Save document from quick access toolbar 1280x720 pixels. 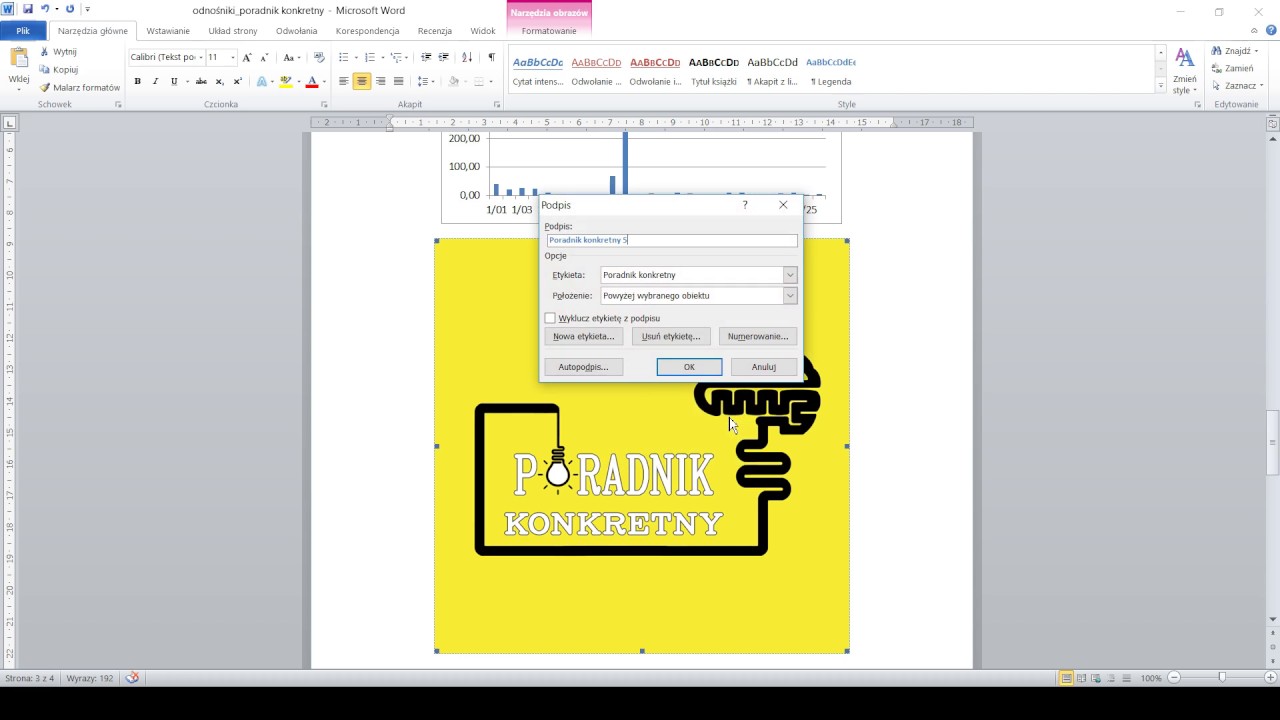pos(27,9)
